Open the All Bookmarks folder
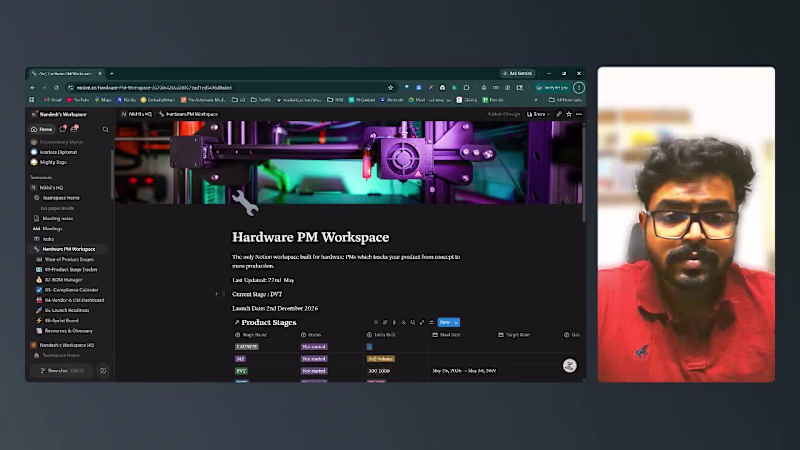Screen dimensions: 800x450 coord(565,100)
